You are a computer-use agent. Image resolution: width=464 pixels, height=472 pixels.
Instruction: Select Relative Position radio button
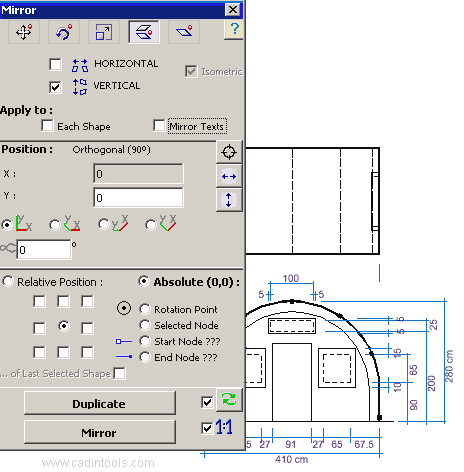[8, 281]
